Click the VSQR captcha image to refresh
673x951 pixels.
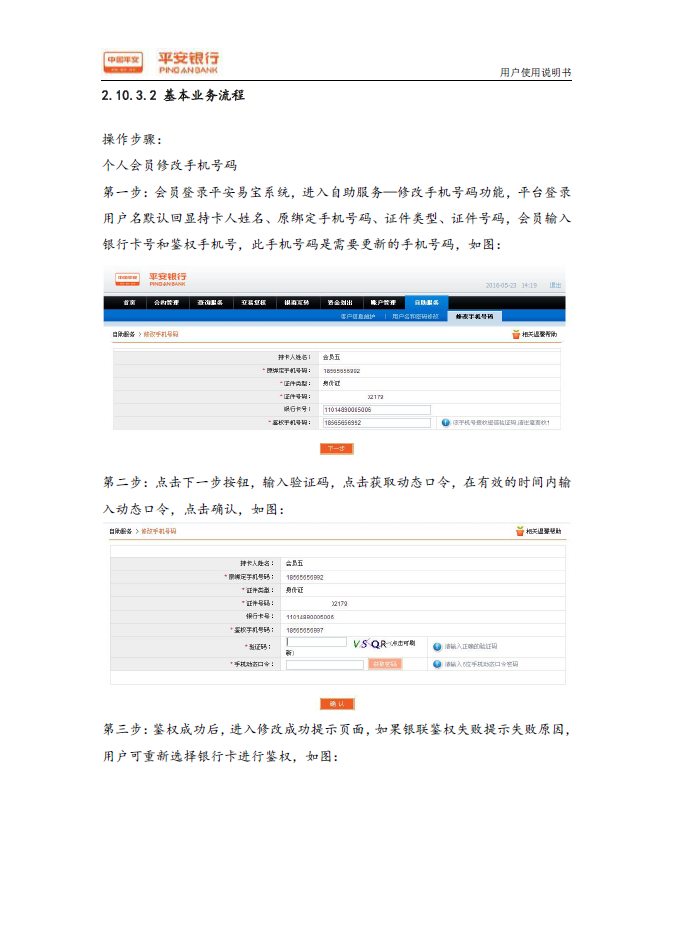click(369, 644)
